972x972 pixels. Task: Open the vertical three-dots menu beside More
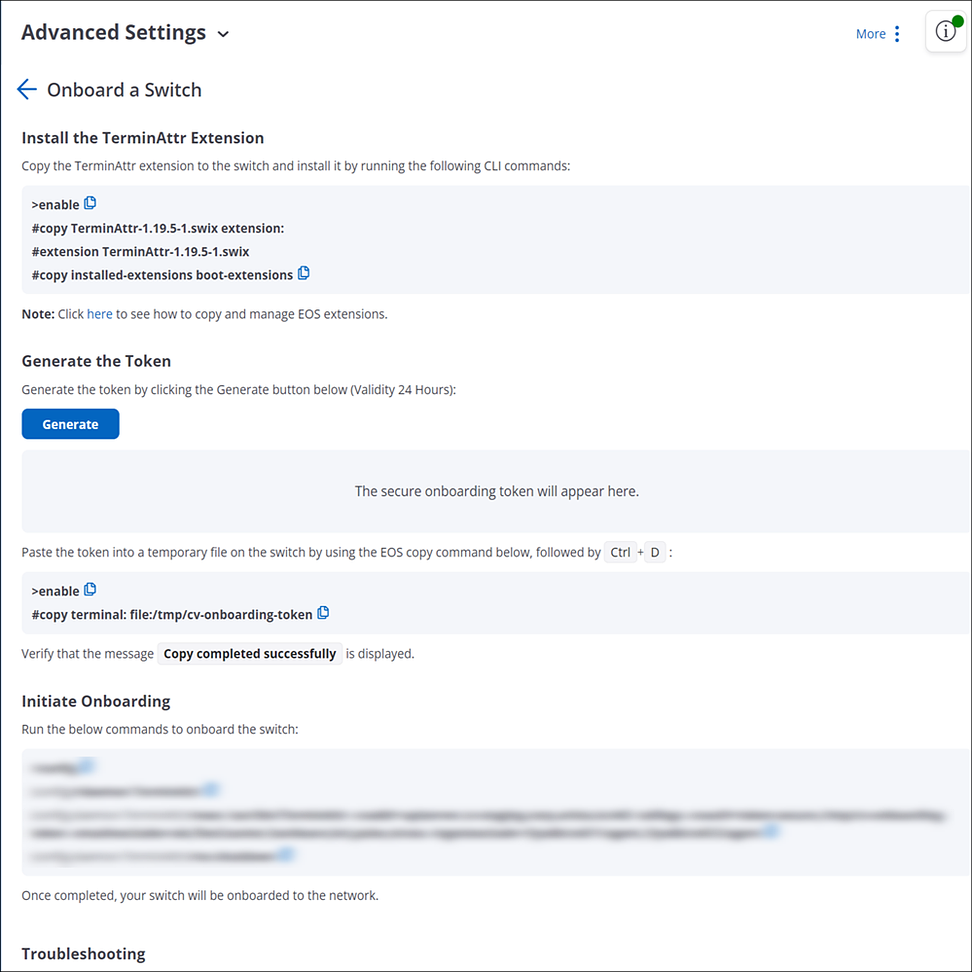pyautogui.click(x=897, y=34)
